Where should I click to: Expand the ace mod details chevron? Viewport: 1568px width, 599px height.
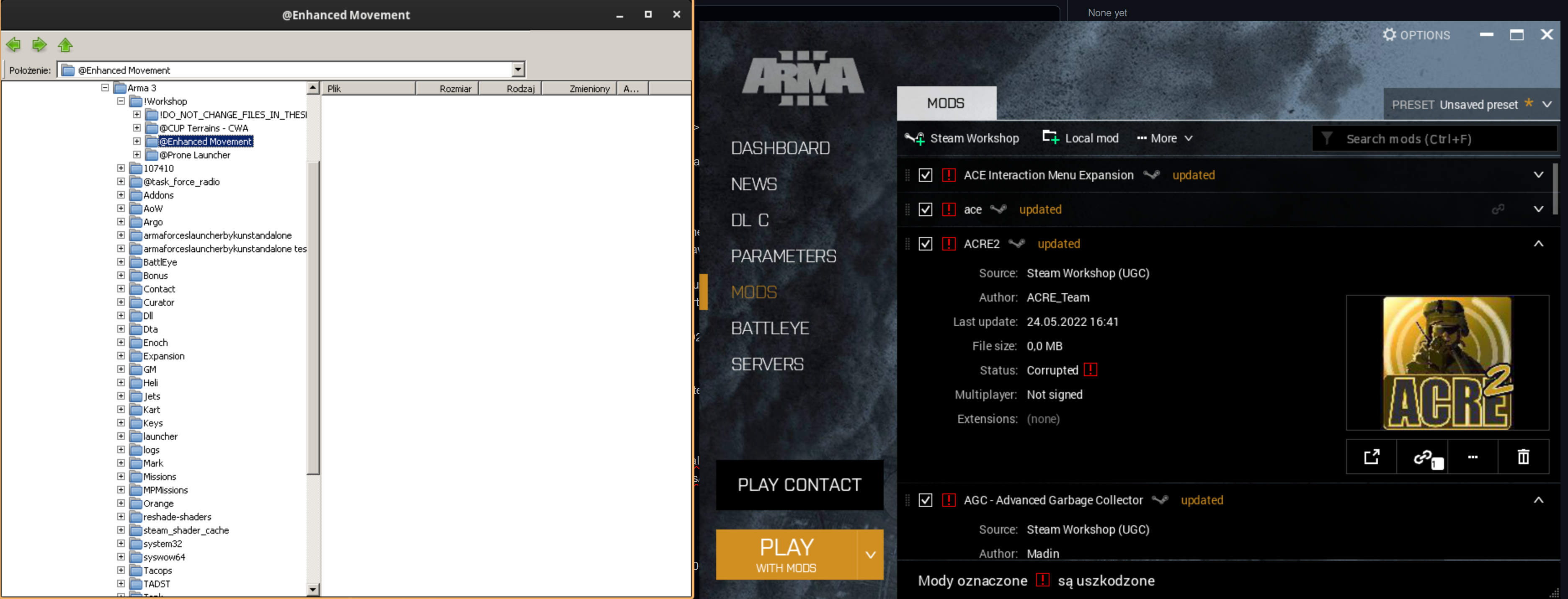(1537, 209)
